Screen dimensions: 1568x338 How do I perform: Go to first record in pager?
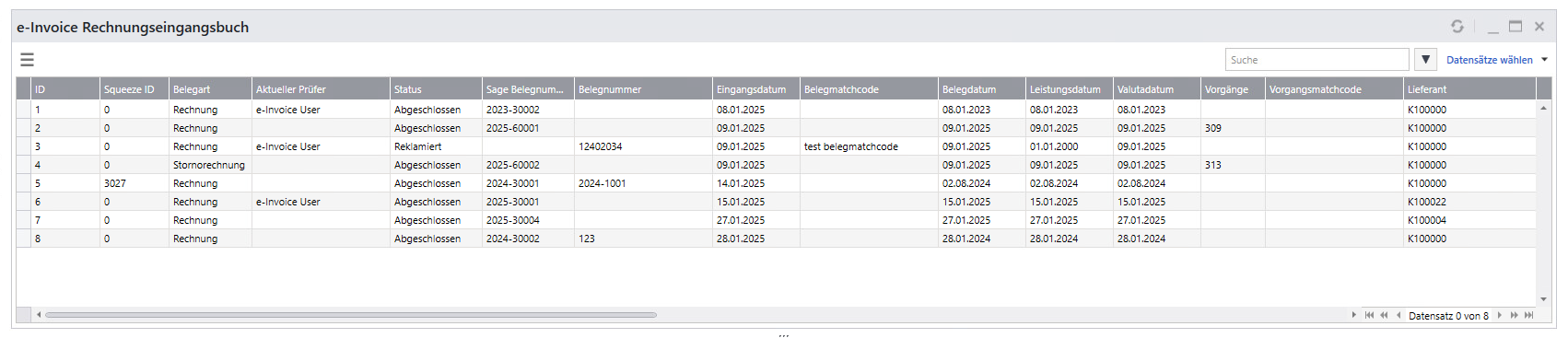click(x=1369, y=315)
